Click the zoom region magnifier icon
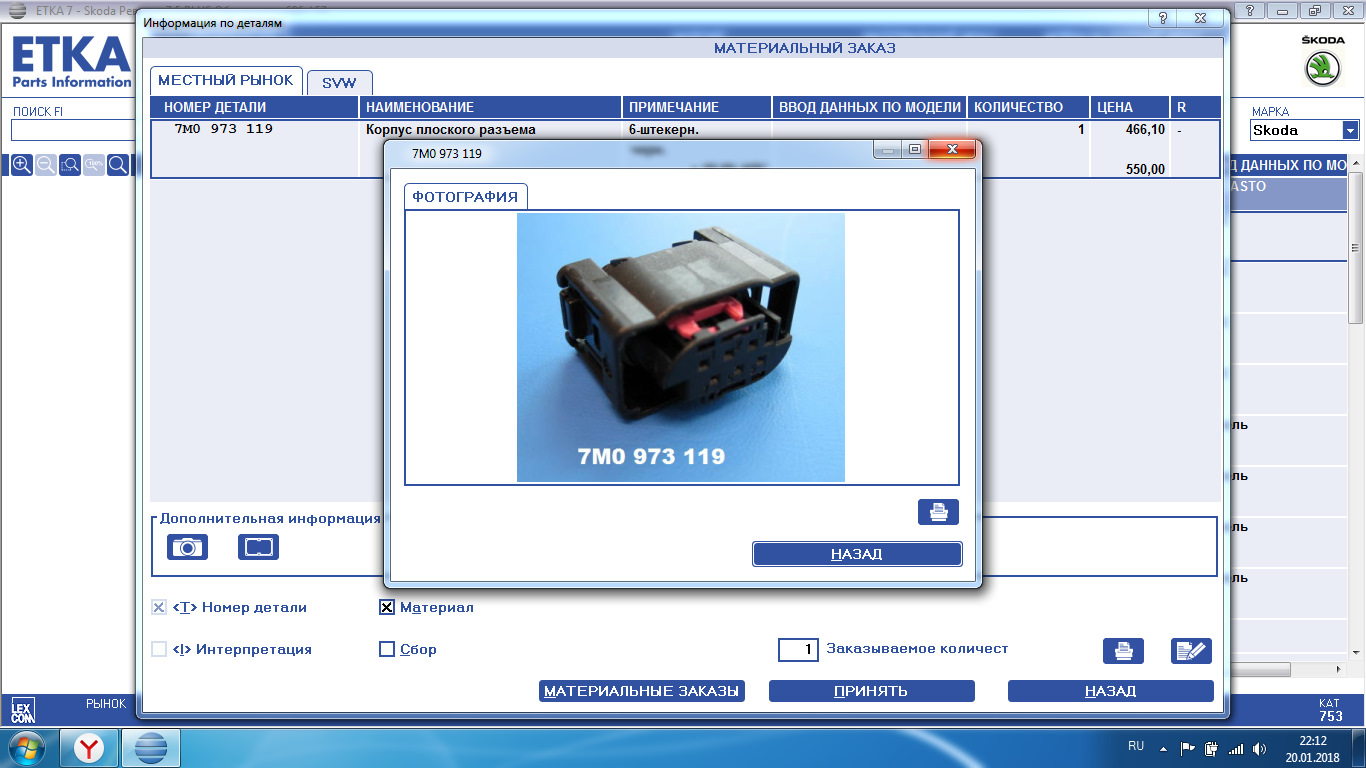Image resolution: width=1366 pixels, height=768 pixels. (x=70, y=165)
